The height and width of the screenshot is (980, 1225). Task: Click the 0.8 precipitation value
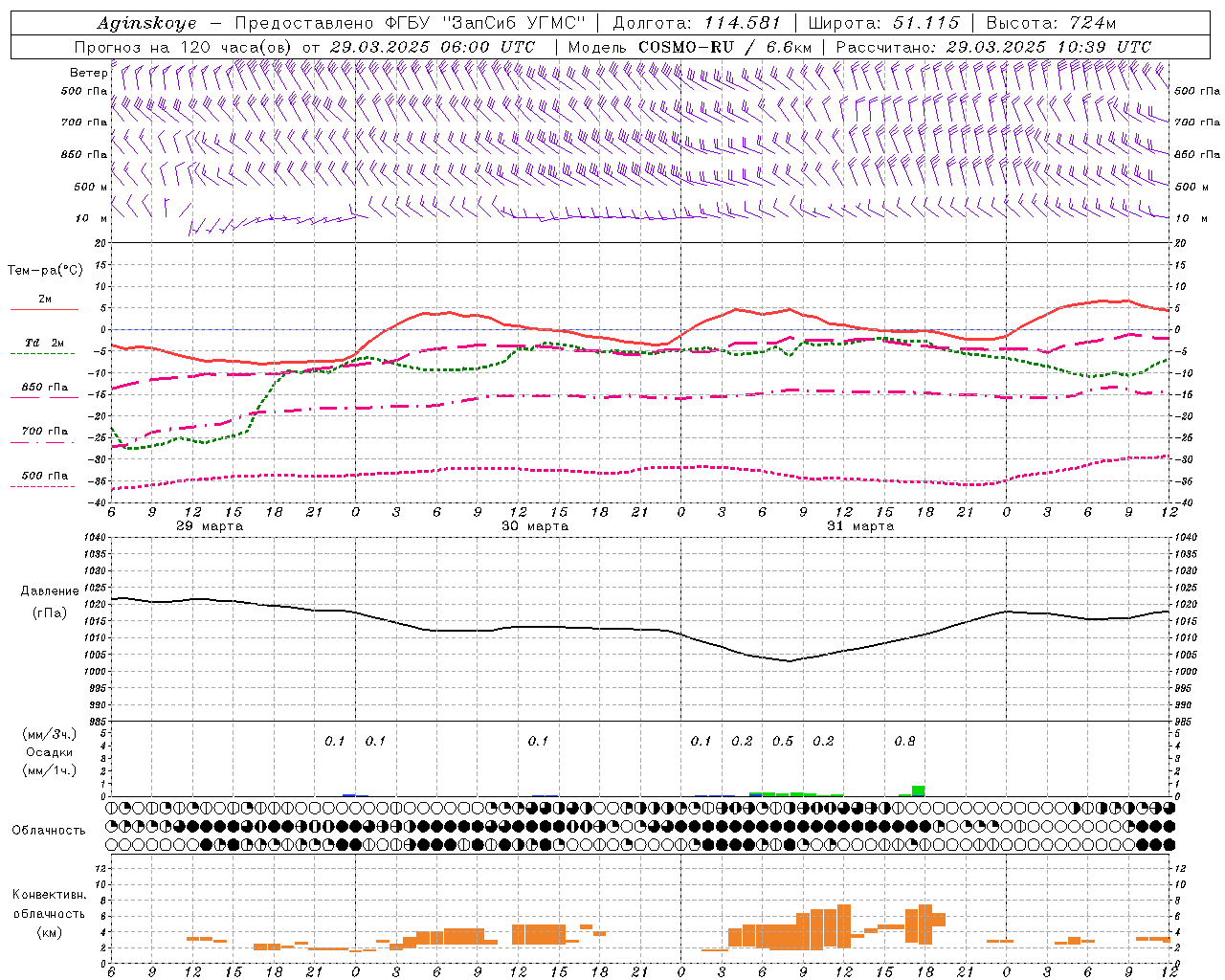pos(904,742)
